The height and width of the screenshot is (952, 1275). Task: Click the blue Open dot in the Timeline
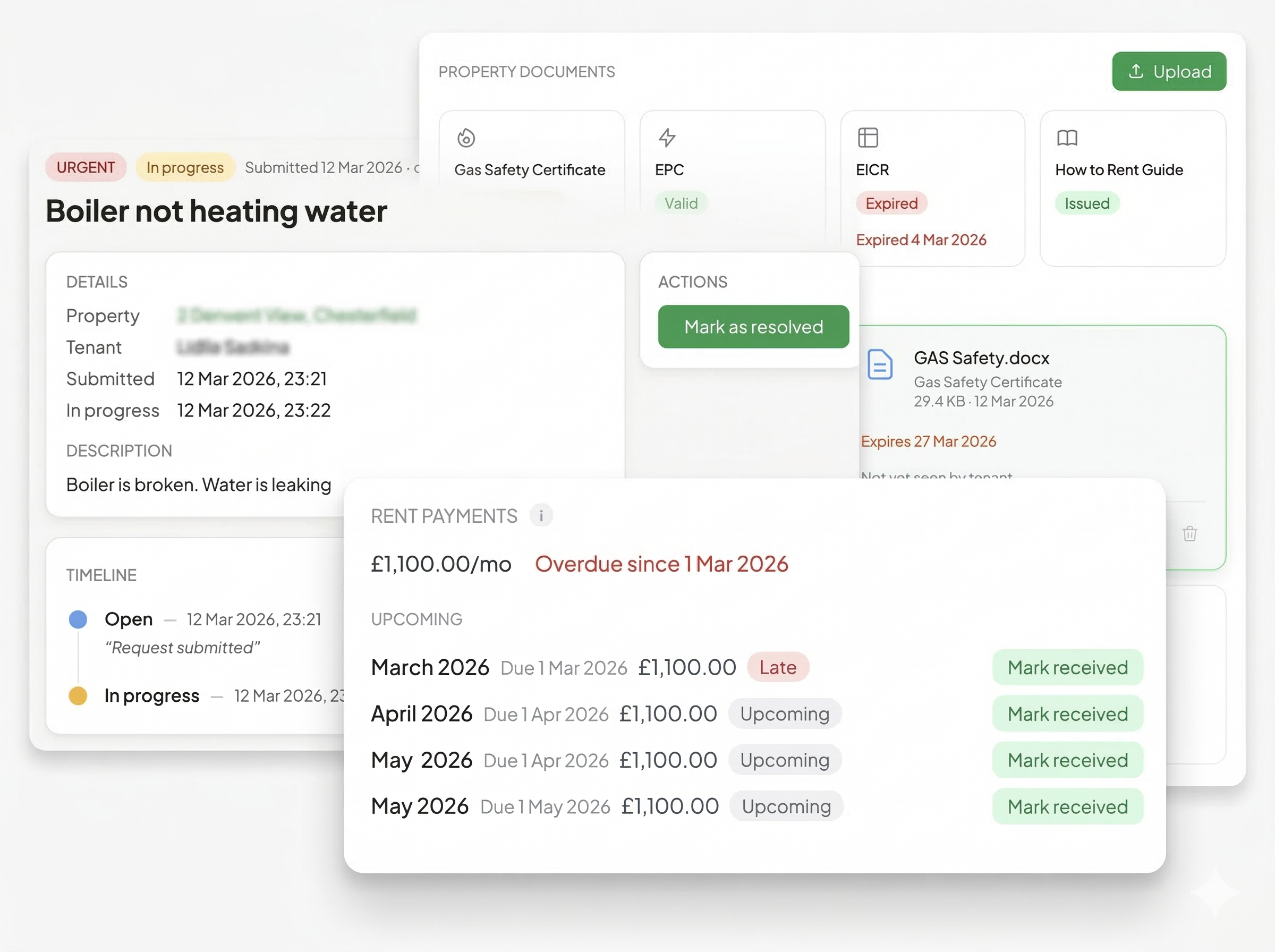click(x=77, y=619)
